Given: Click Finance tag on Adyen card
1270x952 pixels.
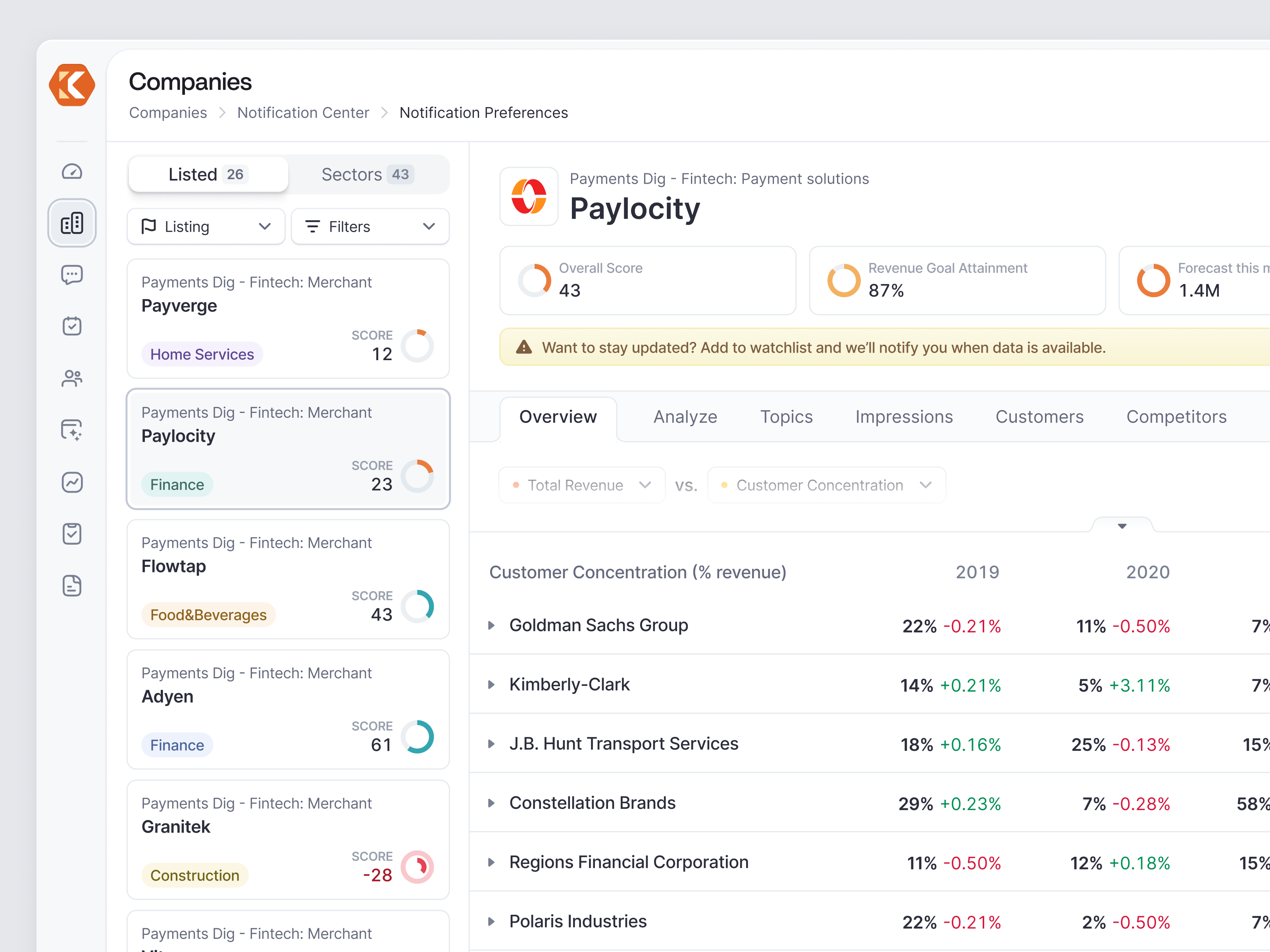Looking at the screenshot, I should [177, 745].
